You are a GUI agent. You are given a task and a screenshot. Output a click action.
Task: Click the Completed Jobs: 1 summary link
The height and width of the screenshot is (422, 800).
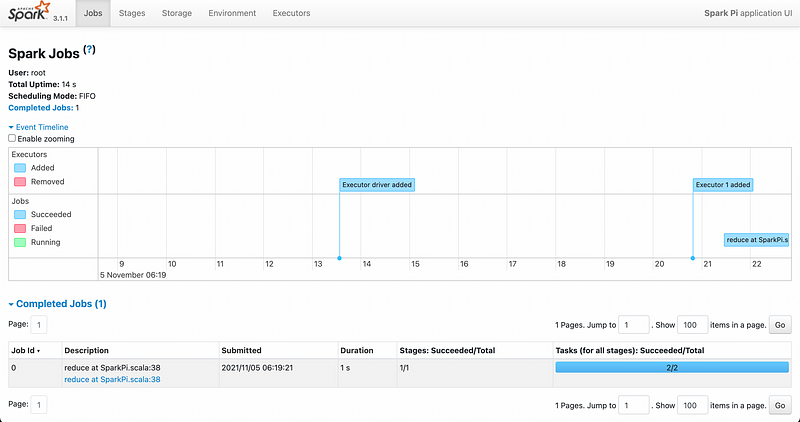(44, 108)
